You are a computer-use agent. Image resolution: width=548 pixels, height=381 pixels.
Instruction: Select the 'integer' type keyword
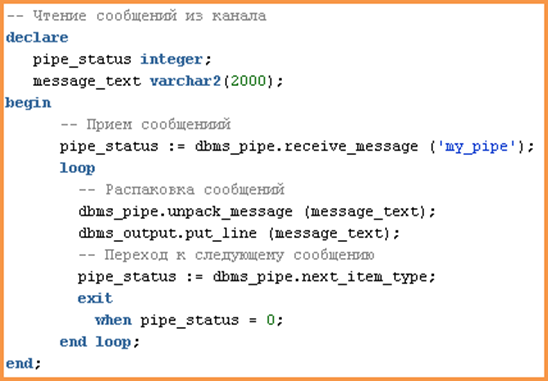tap(172, 59)
